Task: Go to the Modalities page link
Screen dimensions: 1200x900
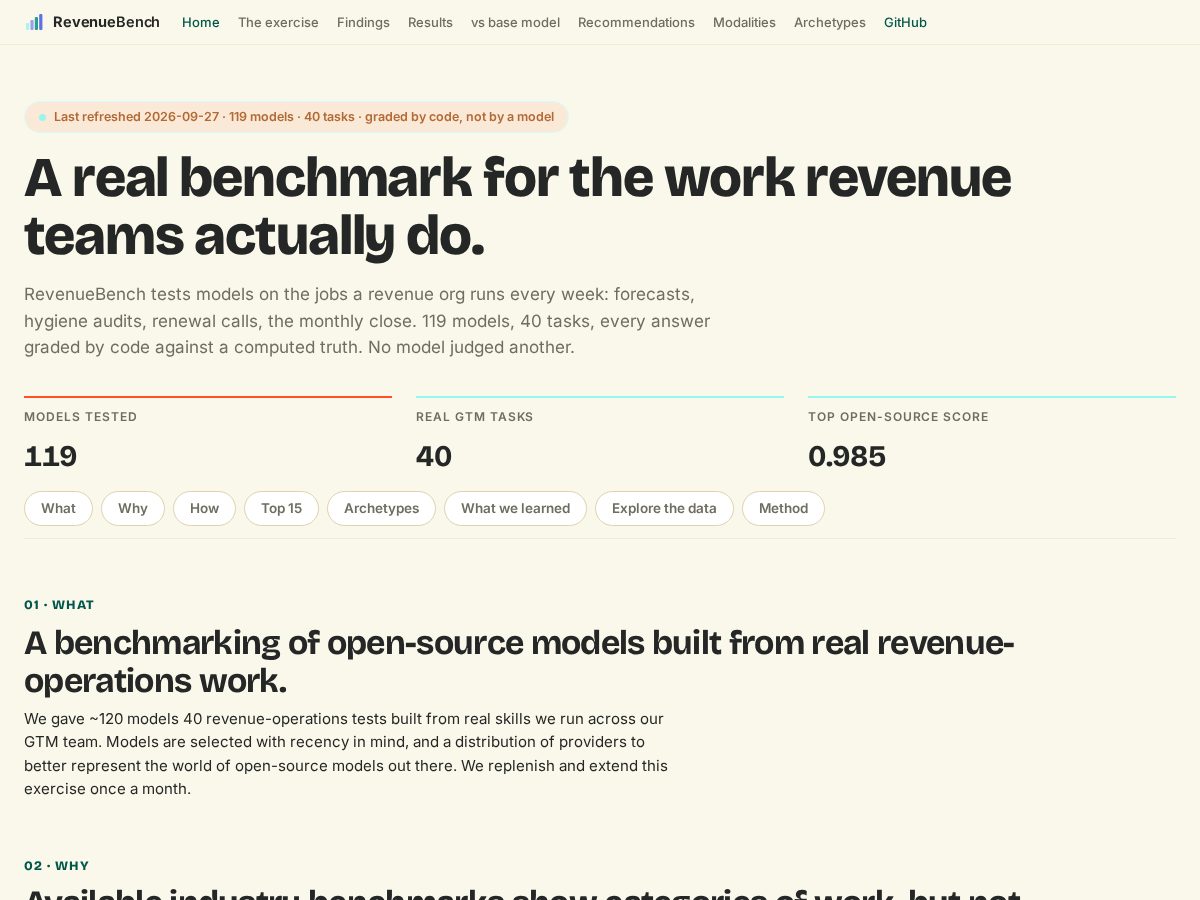Action: (744, 22)
